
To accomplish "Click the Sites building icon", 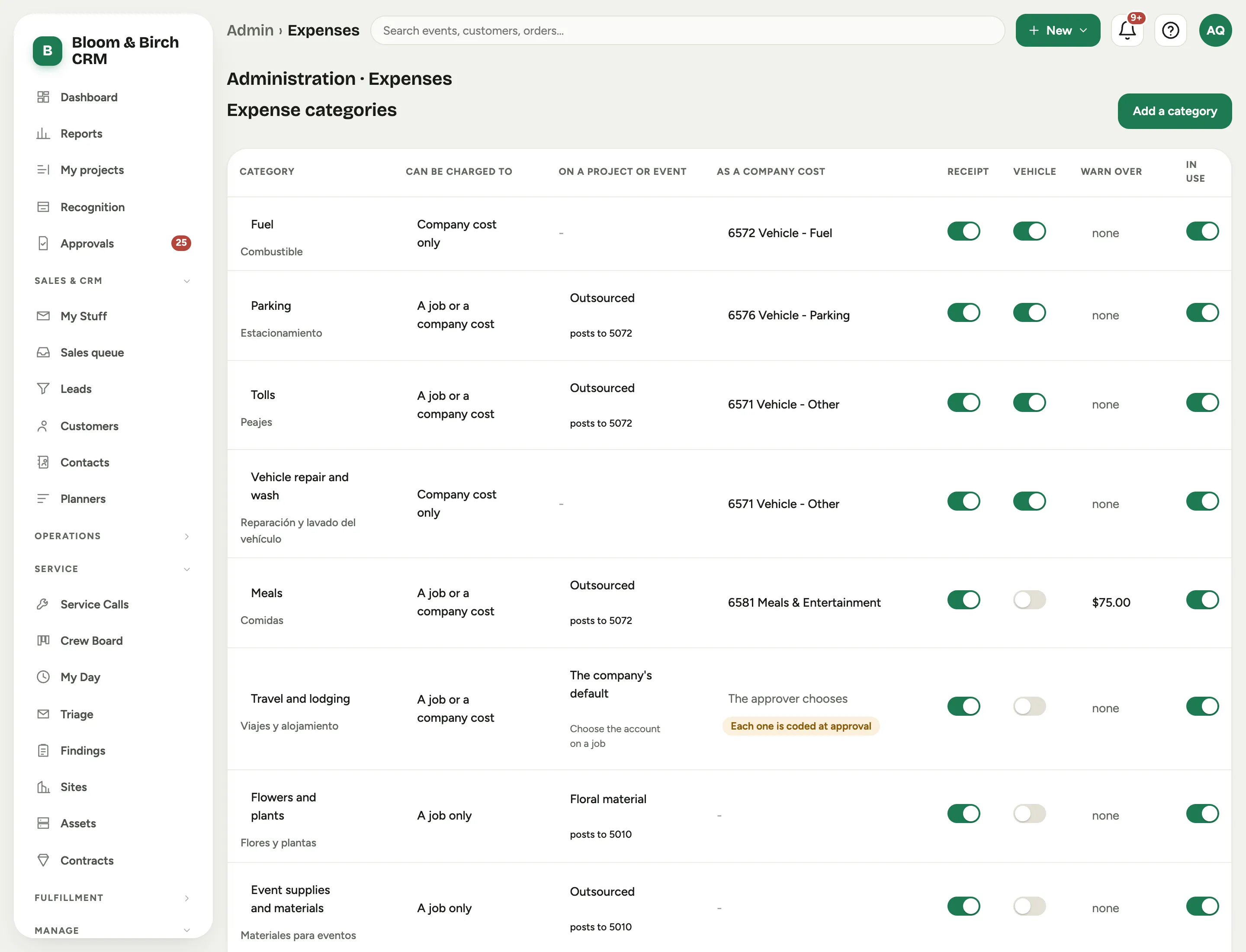I will [43, 787].
